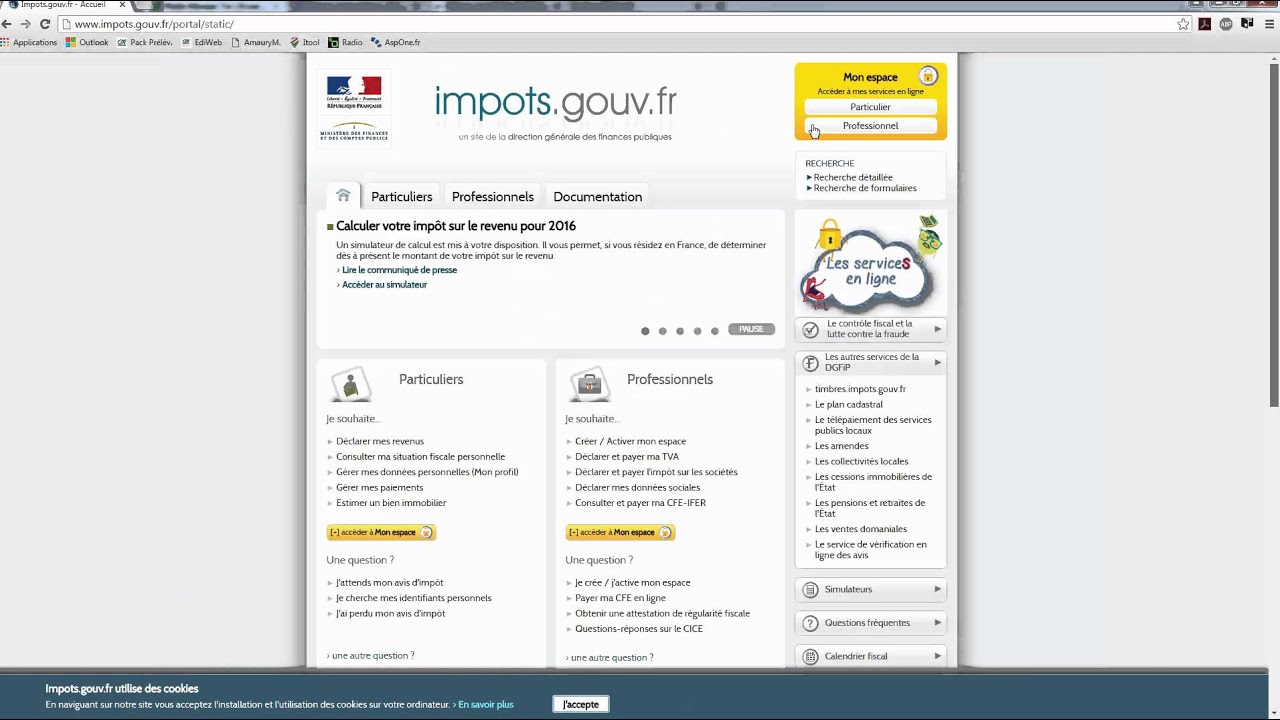
Task: Open the EdiWeb bookmark
Action: click(x=202, y=42)
